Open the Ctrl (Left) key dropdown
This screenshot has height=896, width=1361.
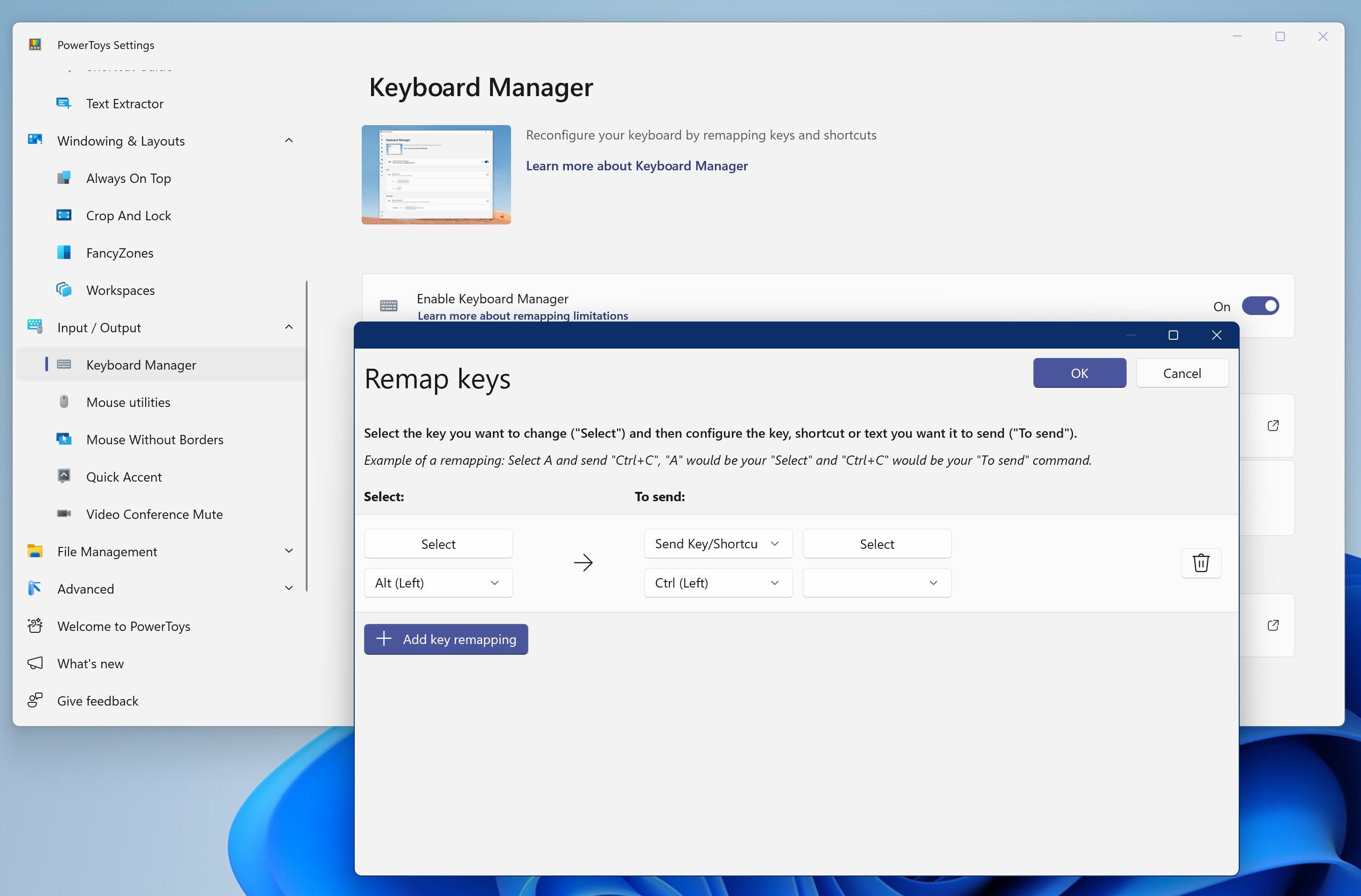[718, 583]
